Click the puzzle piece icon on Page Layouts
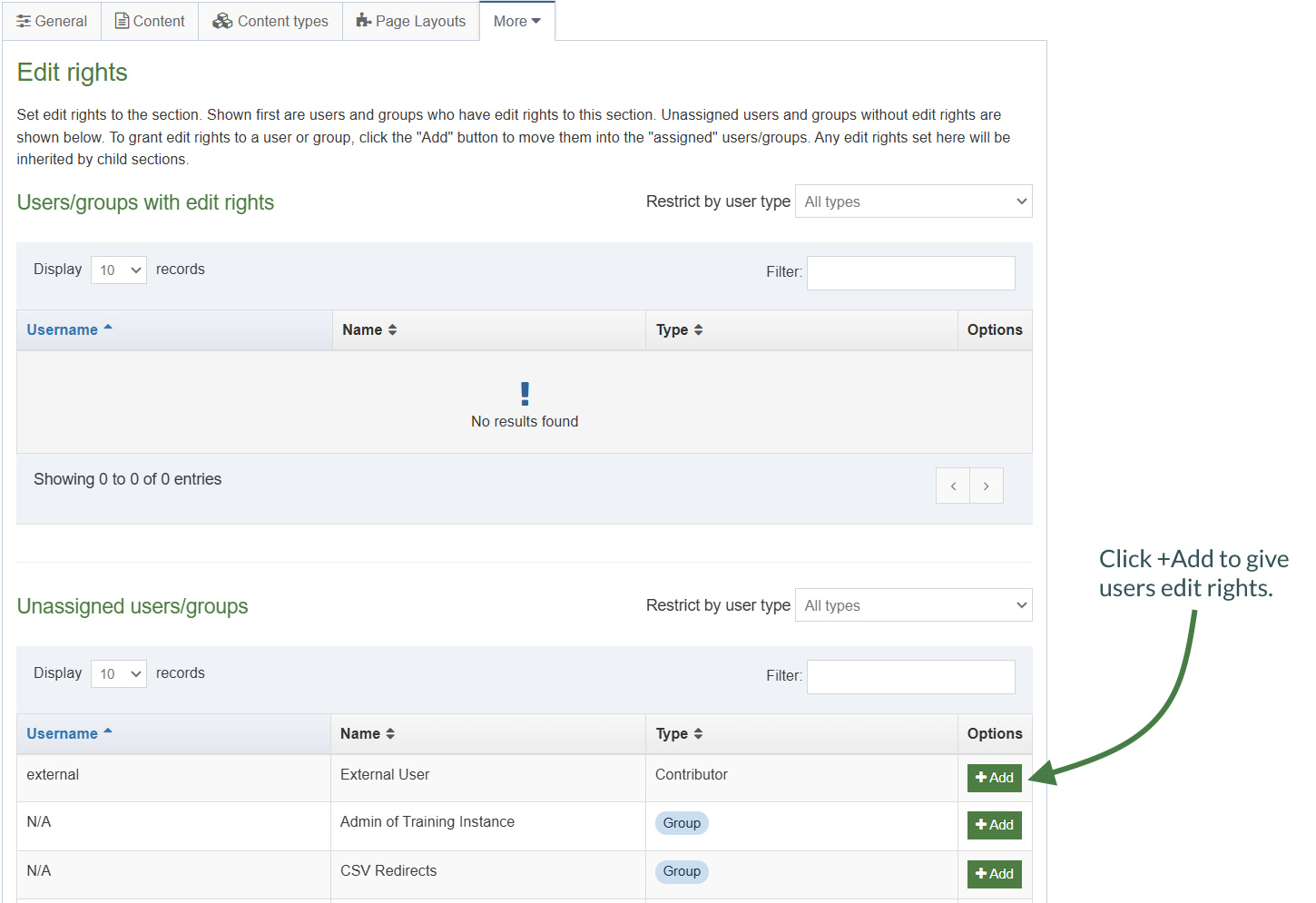 point(364,20)
